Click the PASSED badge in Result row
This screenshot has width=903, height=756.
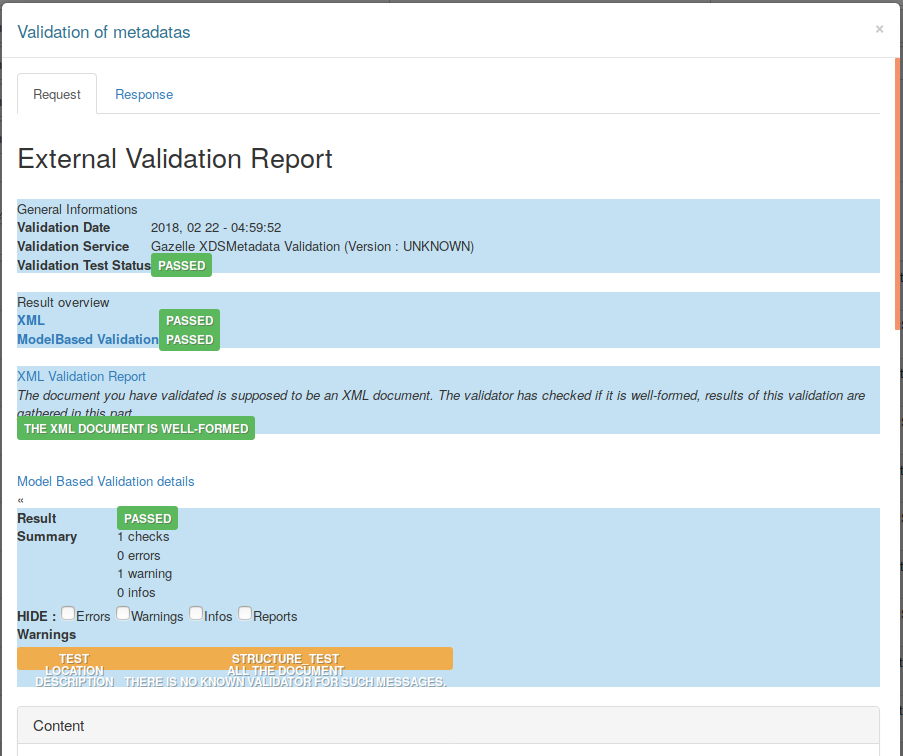[147, 518]
